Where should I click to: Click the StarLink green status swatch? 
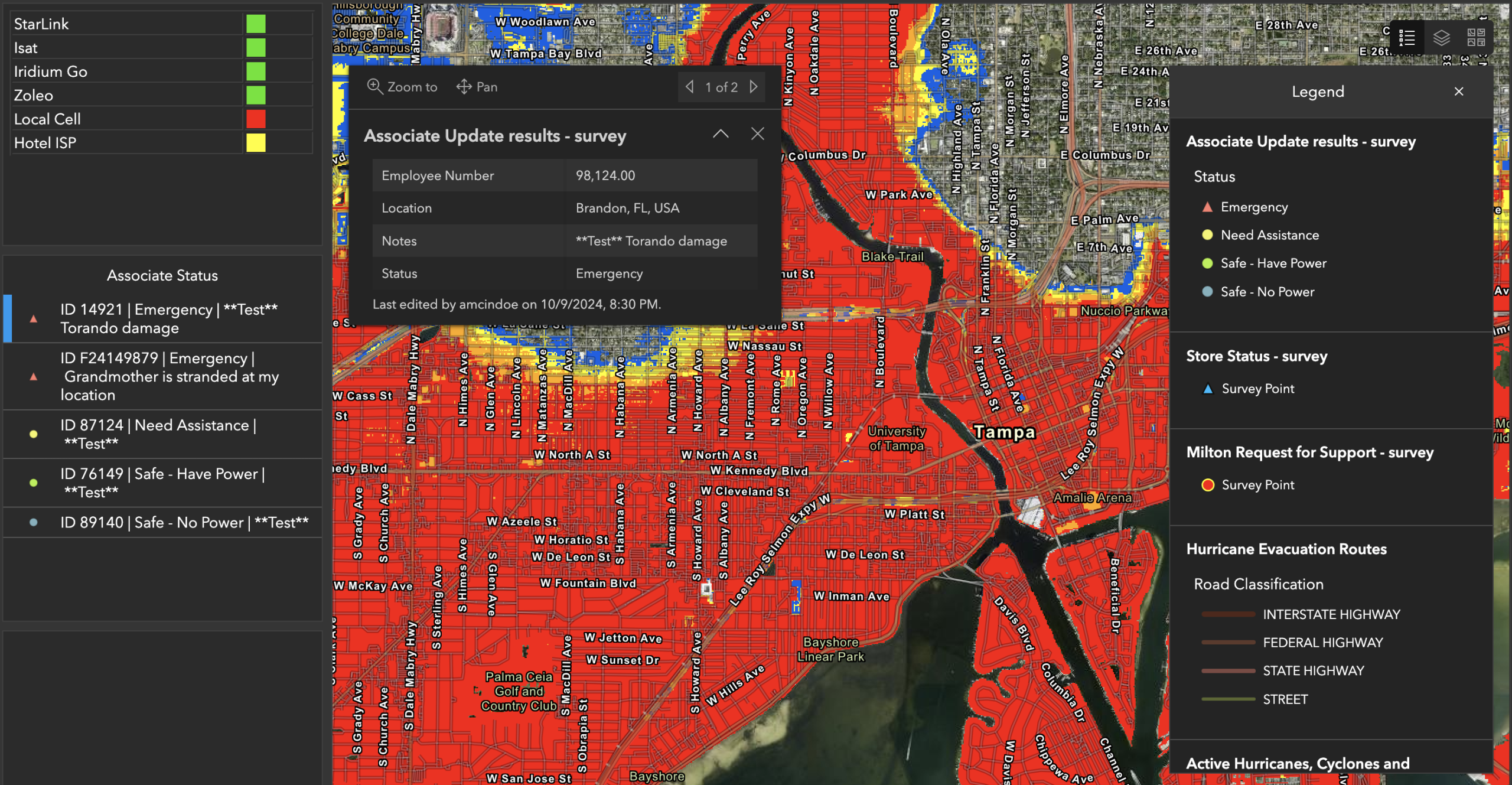tap(256, 24)
